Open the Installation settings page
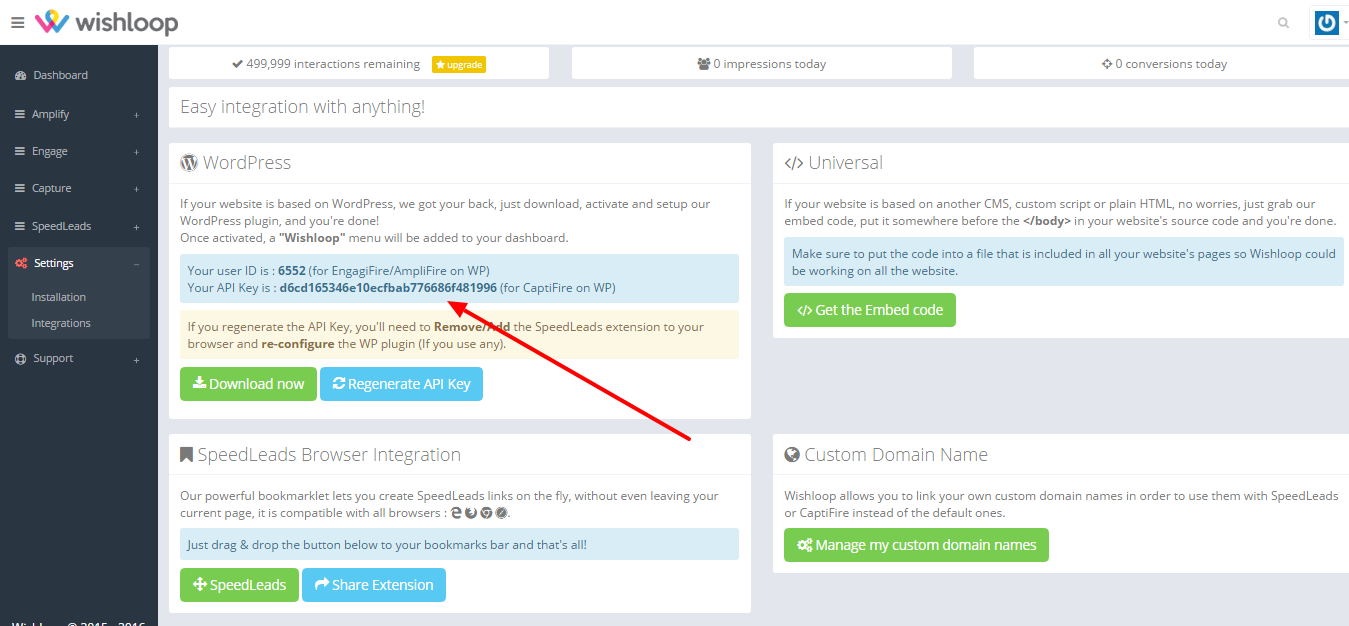Image resolution: width=1349 pixels, height=626 pixels. tap(59, 297)
